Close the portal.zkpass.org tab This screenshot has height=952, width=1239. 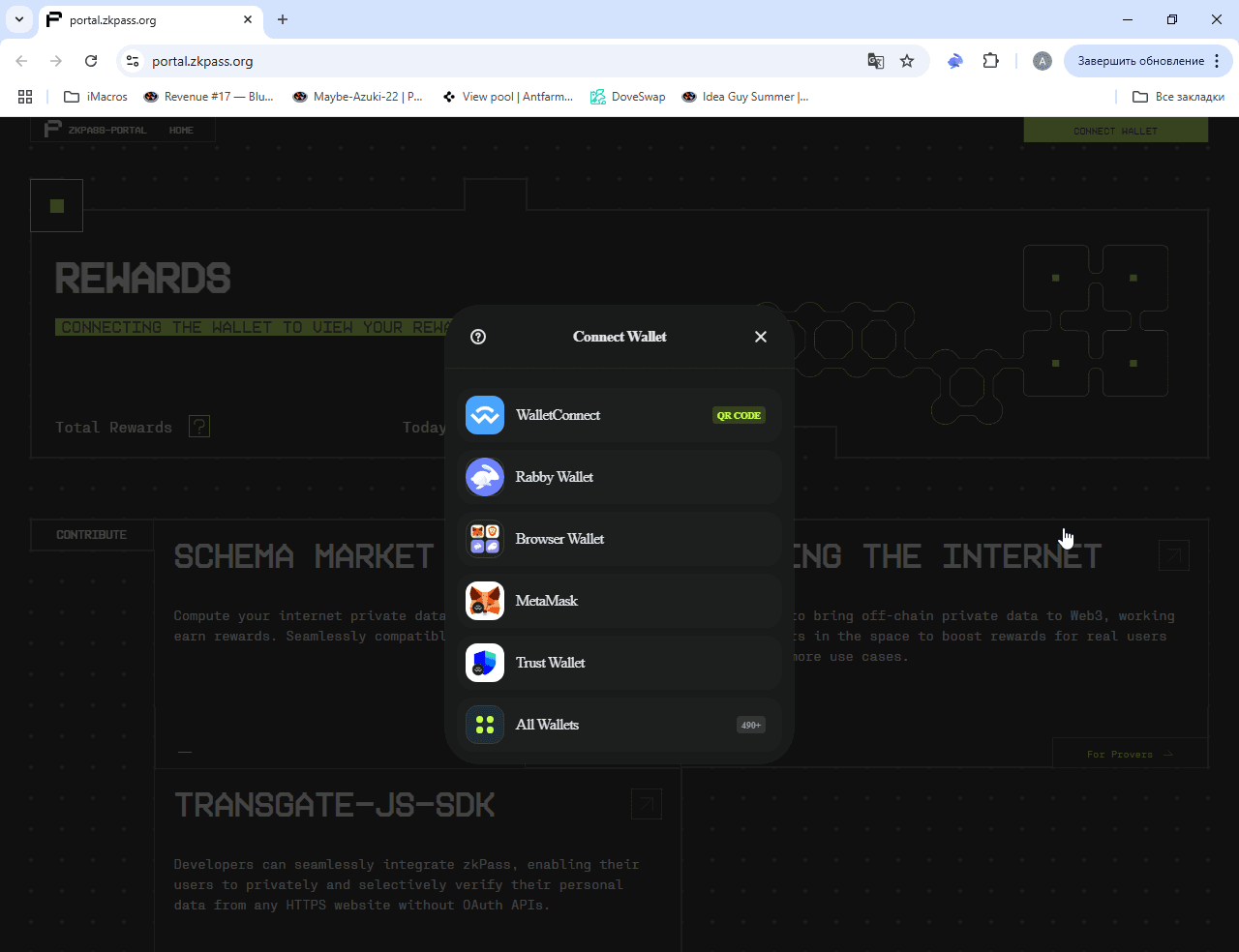tap(248, 19)
